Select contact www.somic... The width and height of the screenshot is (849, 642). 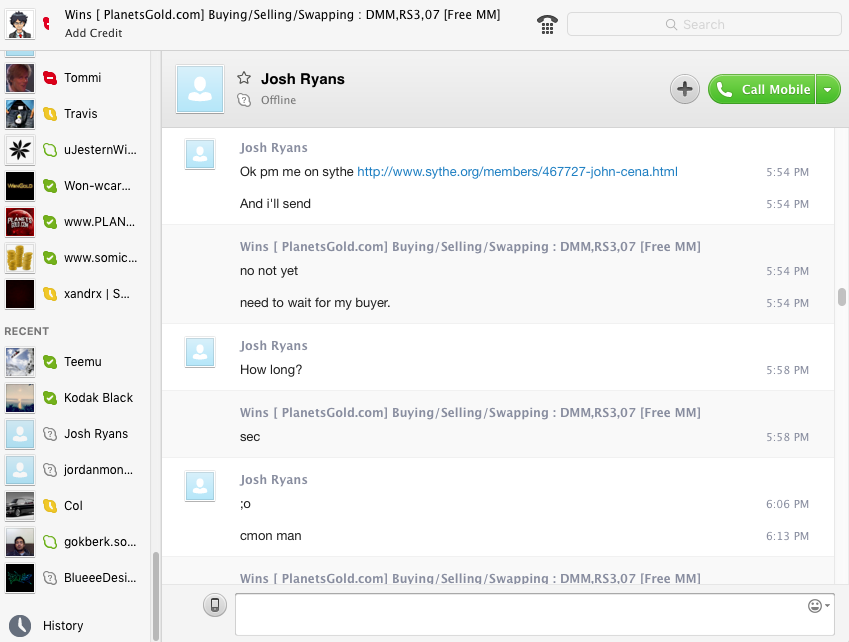(75, 258)
